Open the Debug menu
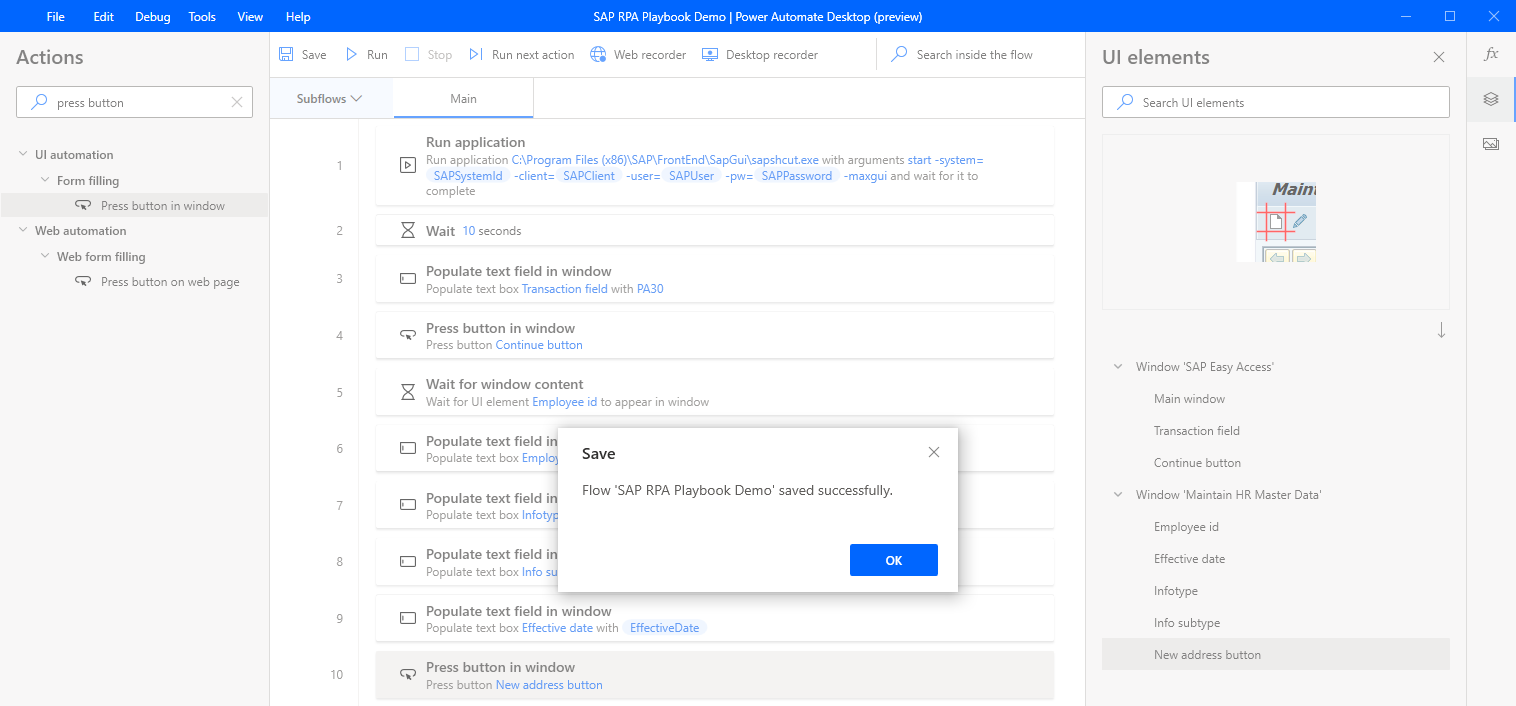 click(152, 16)
